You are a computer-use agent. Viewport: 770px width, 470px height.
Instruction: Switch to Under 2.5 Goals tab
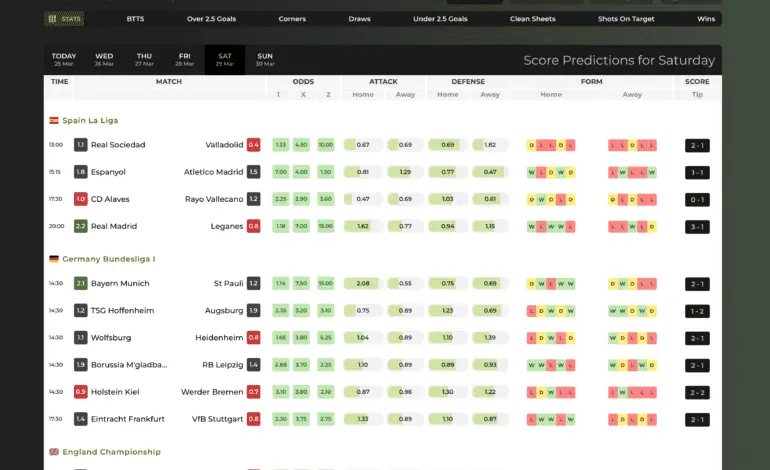tap(440, 19)
